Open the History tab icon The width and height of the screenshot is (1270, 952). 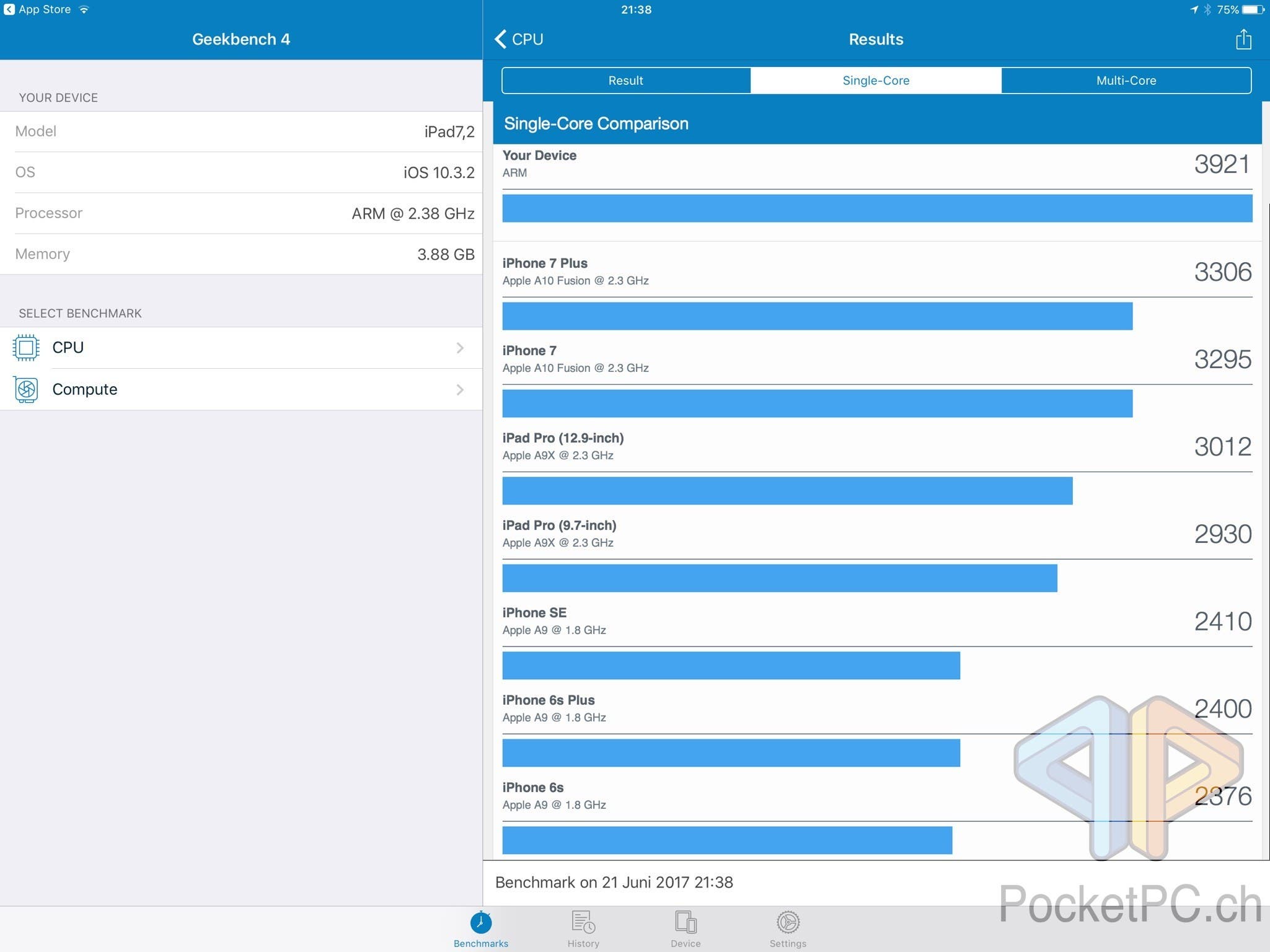[583, 922]
